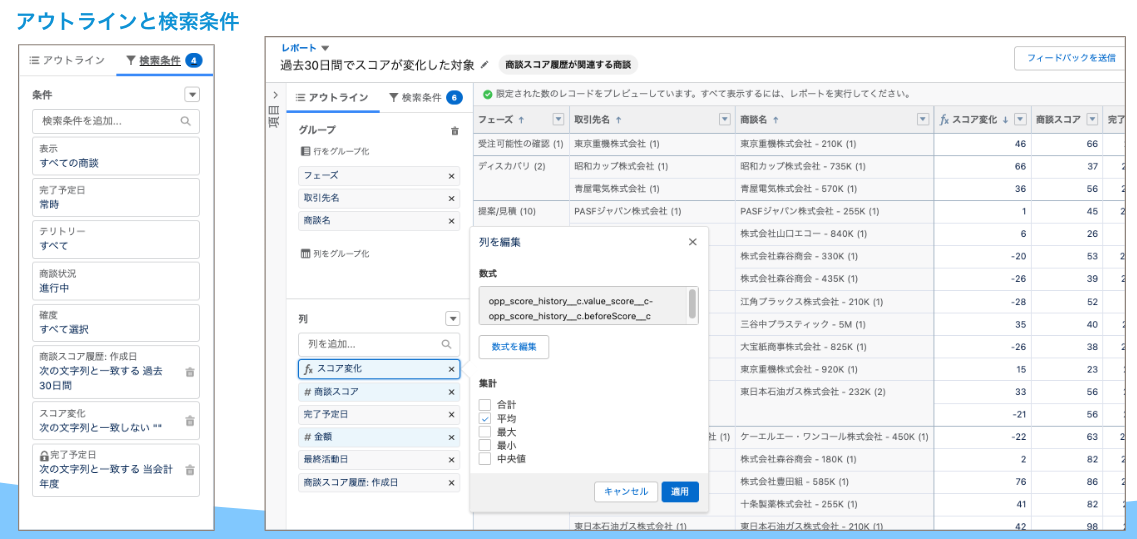Viewport: 1137px width, 539px height.
Task: Open 検索条件 tab with badge 6
Action: pyautogui.click(x=425, y=97)
